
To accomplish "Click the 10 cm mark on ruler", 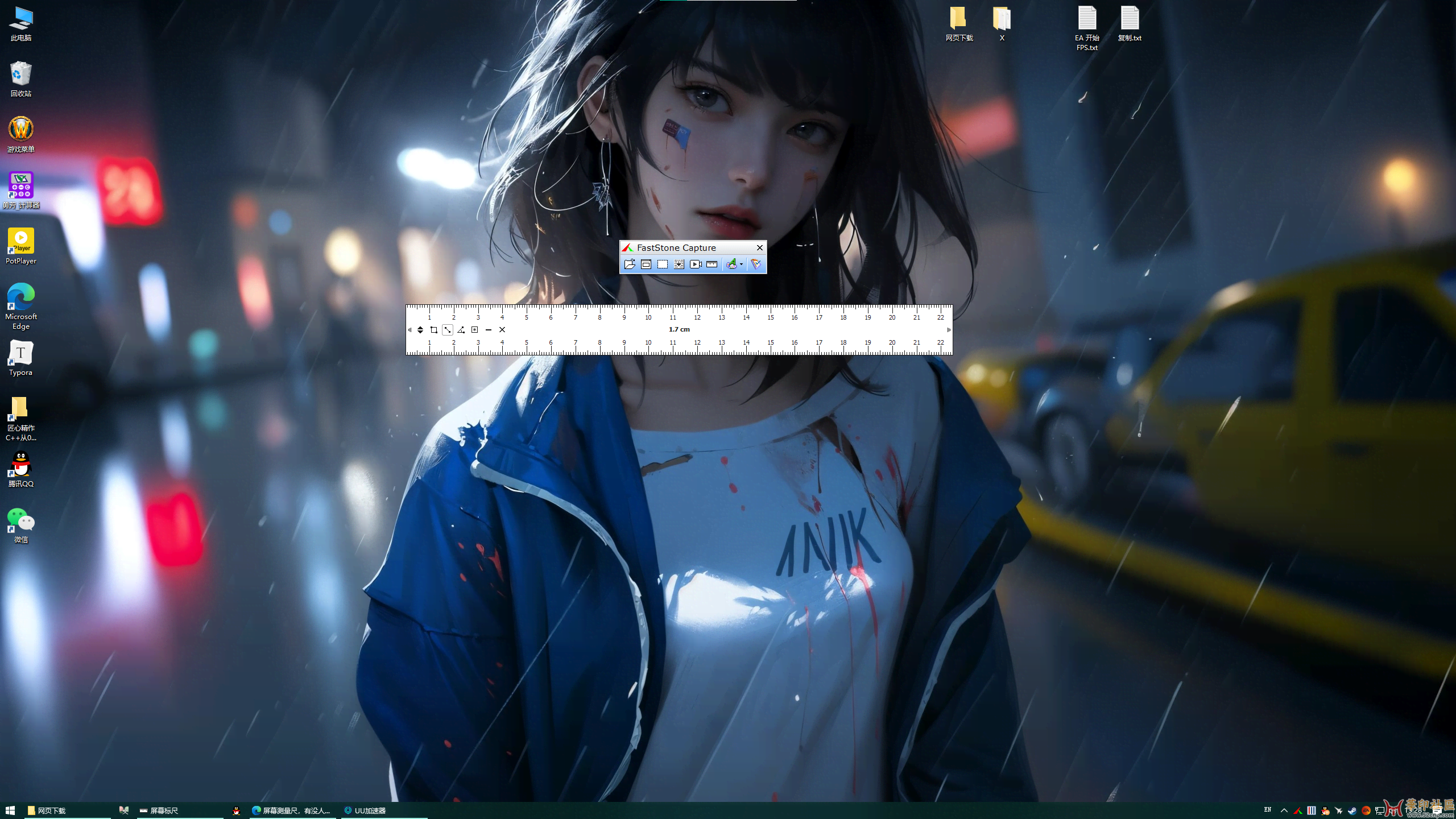I will click(x=648, y=317).
